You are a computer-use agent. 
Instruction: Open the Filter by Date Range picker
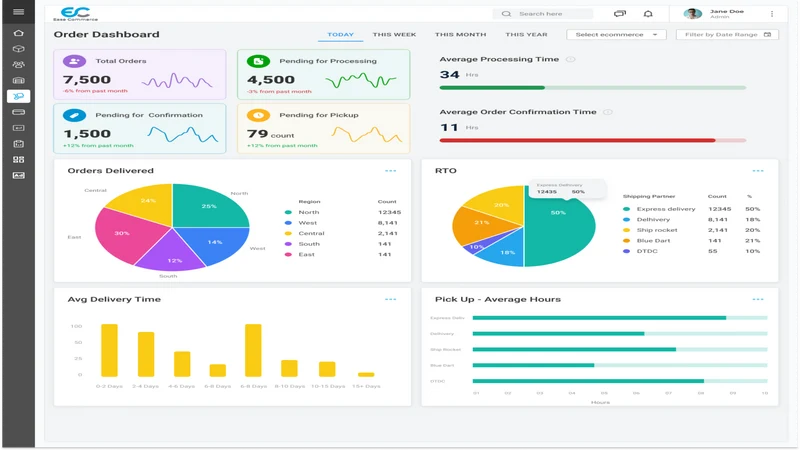click(x=727, y=35)
